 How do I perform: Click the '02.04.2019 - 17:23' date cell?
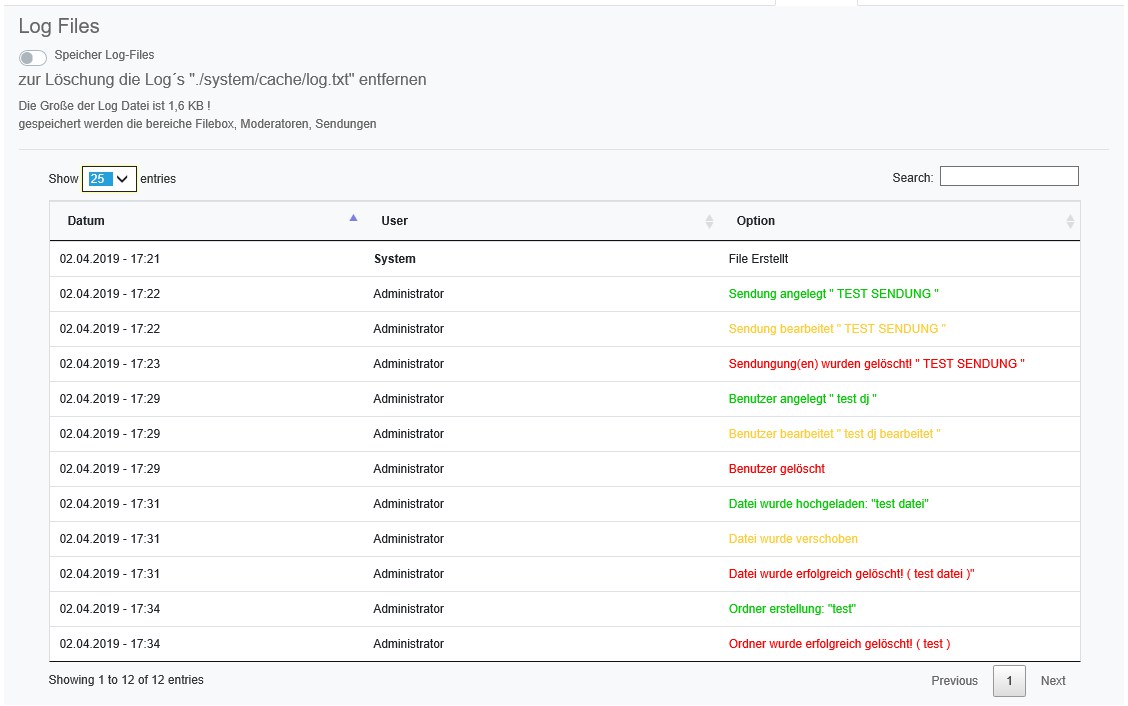[110, 364]
